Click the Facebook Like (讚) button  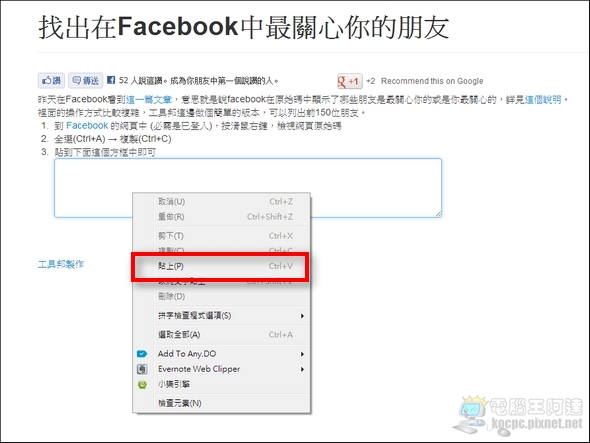coord(51,81)
